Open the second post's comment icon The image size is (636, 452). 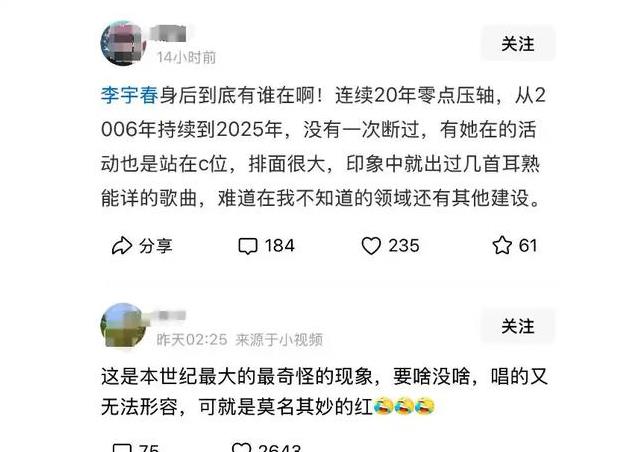point(122,448)
